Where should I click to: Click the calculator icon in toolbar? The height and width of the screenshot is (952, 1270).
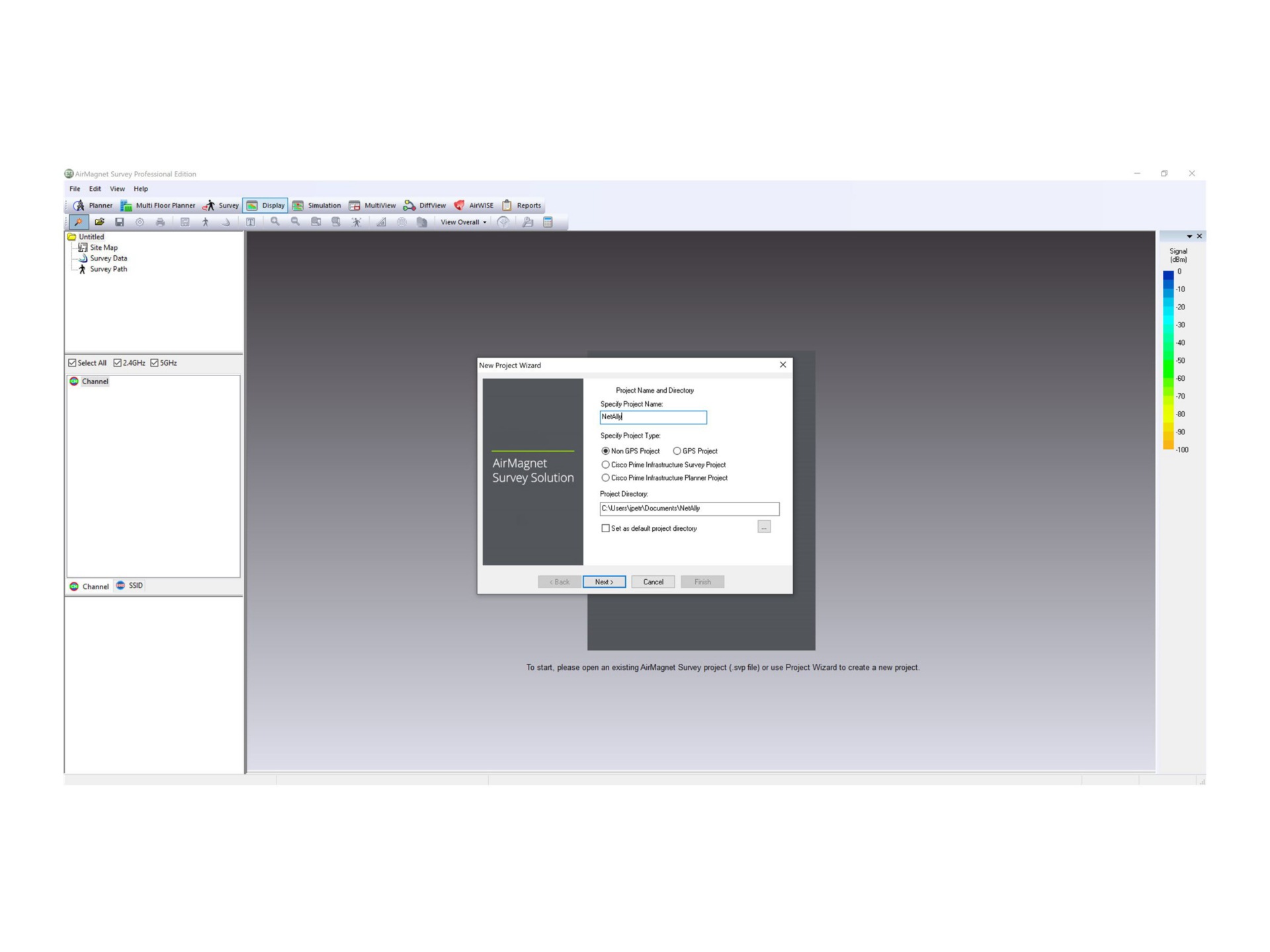pos(548,222)
